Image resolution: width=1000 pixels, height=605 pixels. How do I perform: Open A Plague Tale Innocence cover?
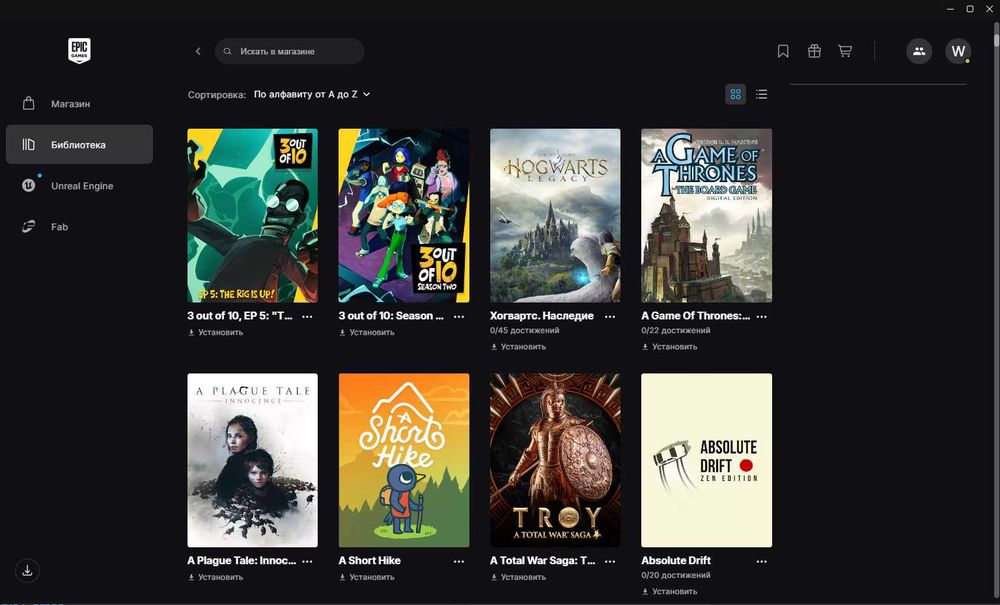(253, 460)
